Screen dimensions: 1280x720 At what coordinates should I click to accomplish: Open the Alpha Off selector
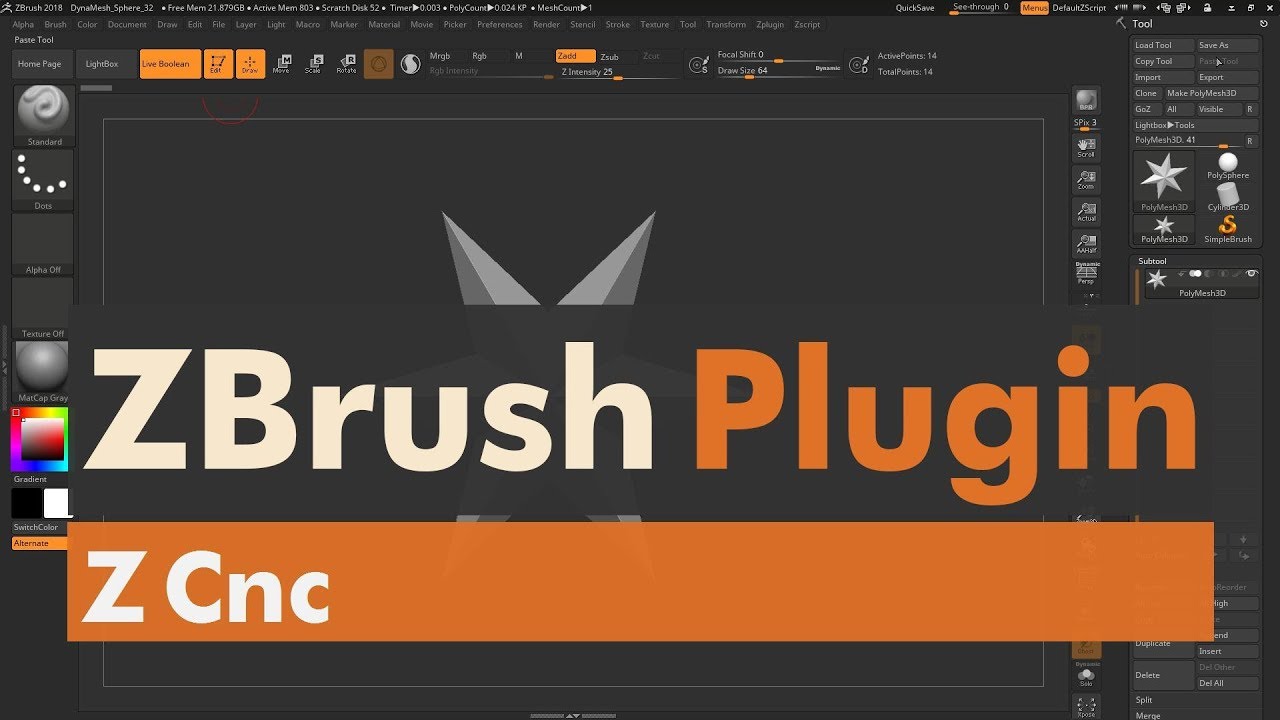(43, 244)
